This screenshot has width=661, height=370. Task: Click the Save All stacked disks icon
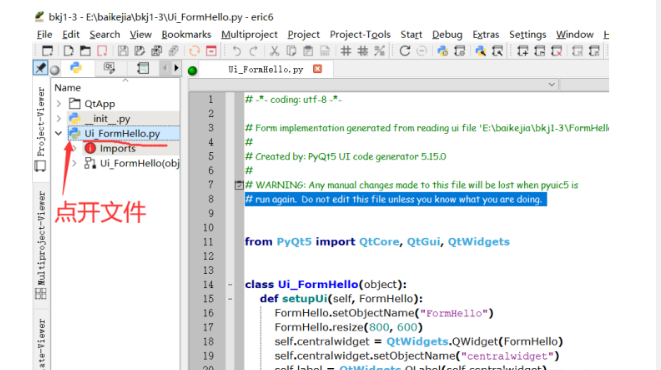pos(156,51)
